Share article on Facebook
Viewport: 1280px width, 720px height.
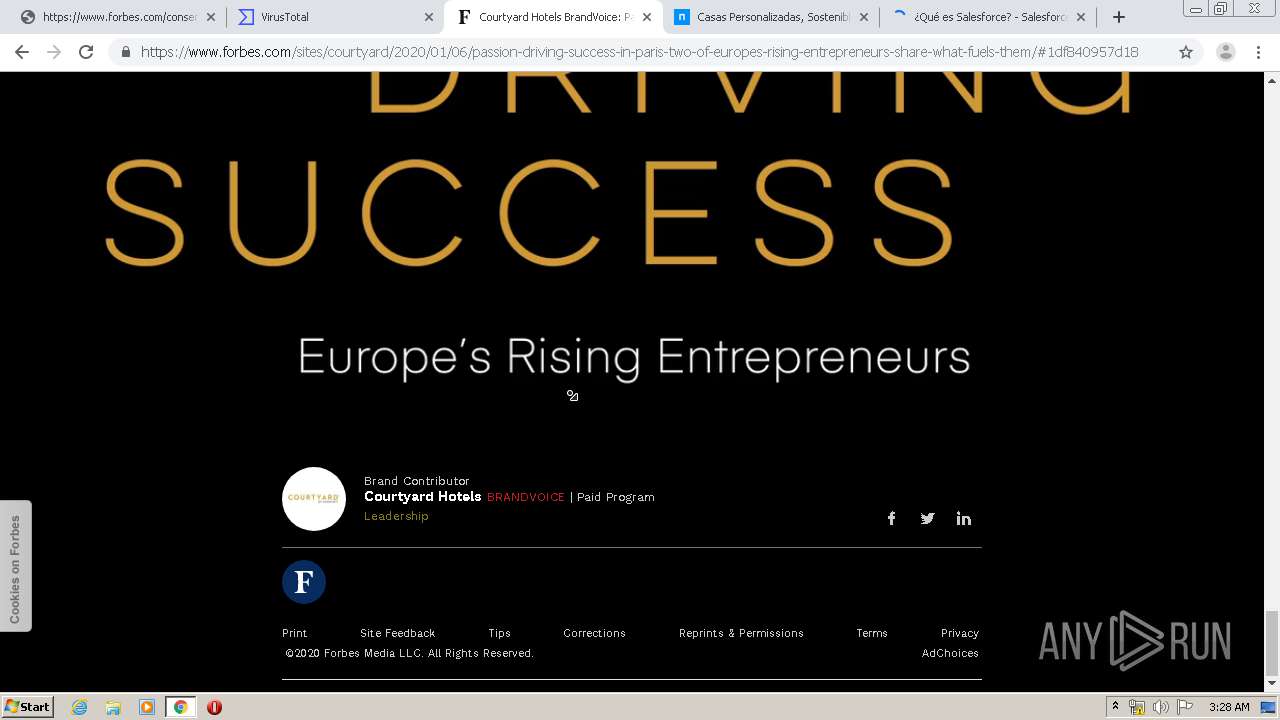[891, 518]
